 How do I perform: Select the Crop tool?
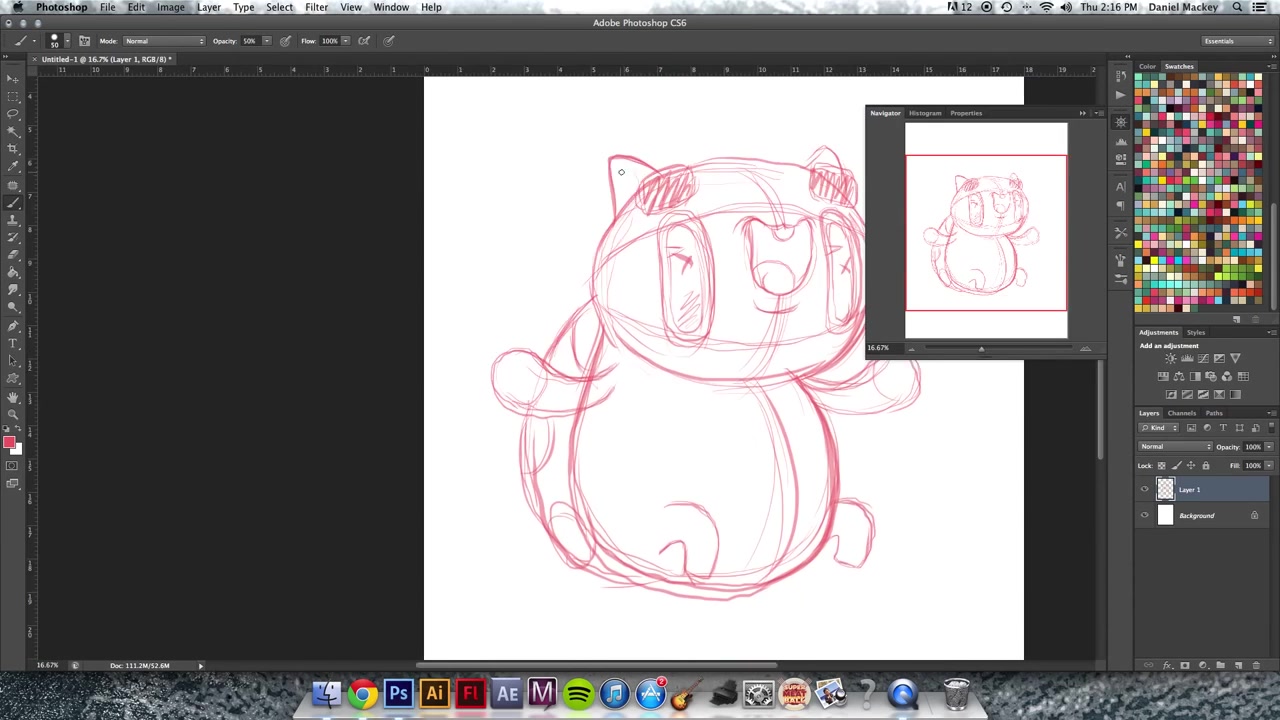tap(13, 148)
